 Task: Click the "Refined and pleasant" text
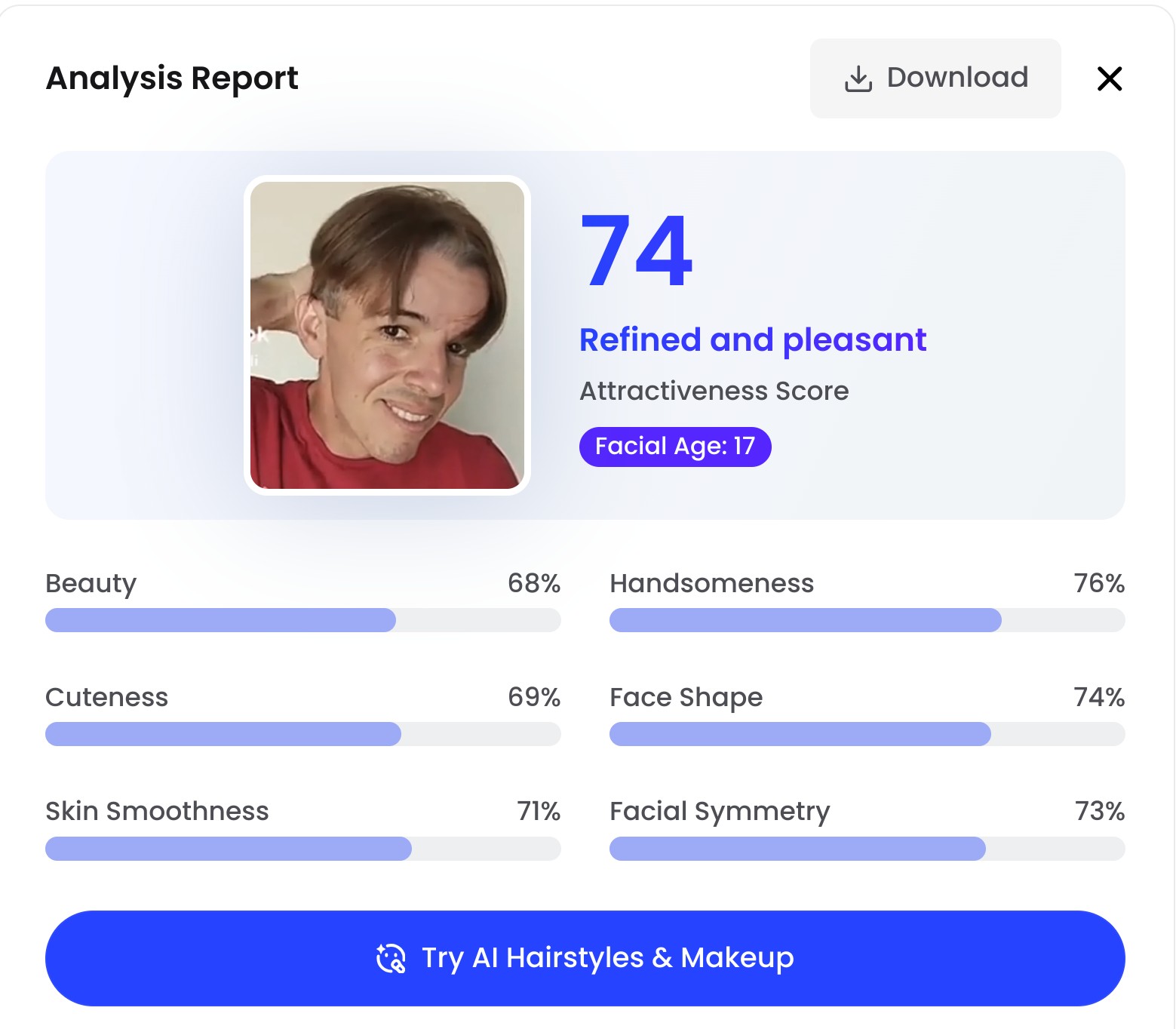pos(753,340)
